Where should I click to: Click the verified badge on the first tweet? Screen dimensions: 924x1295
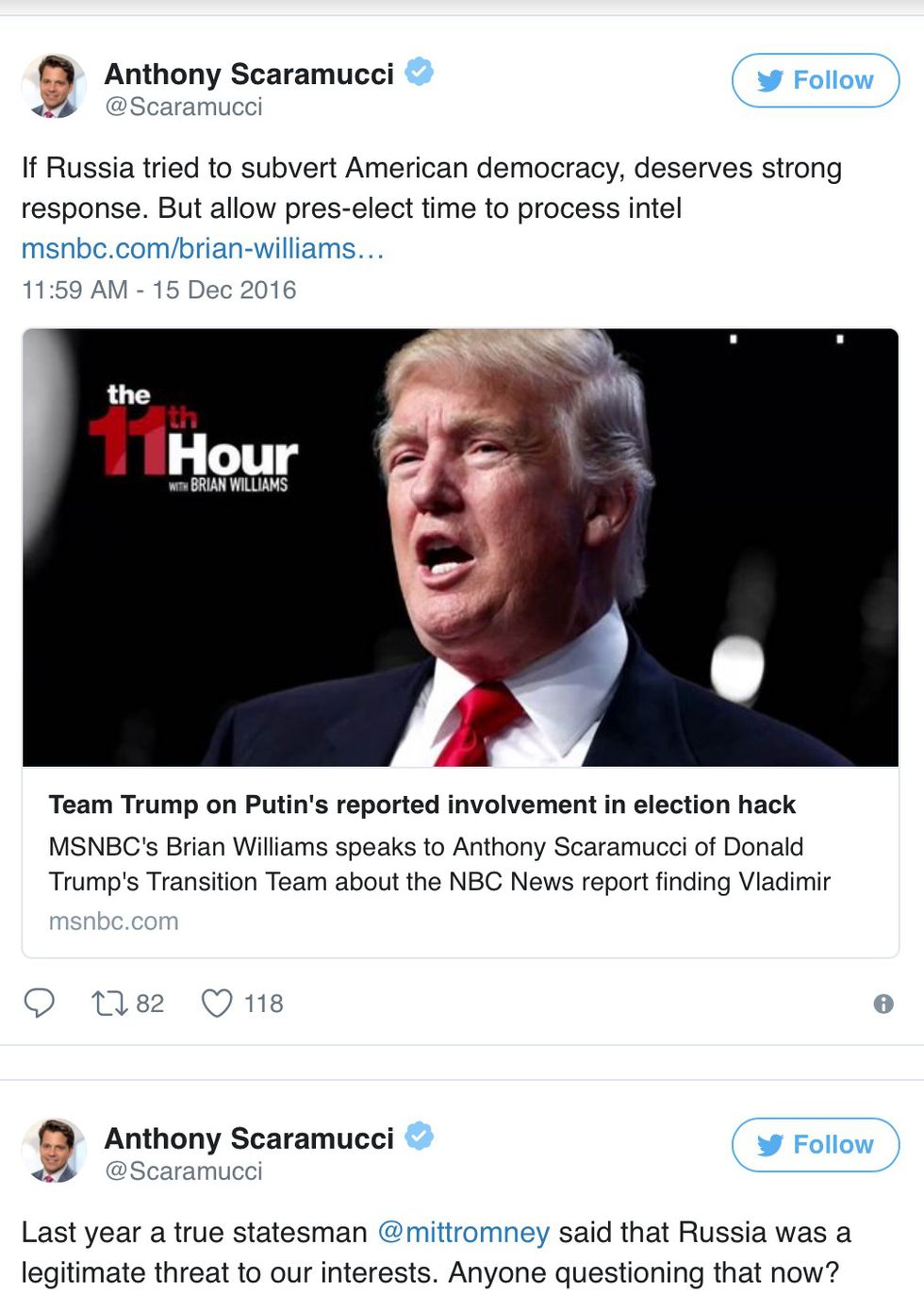420,72
